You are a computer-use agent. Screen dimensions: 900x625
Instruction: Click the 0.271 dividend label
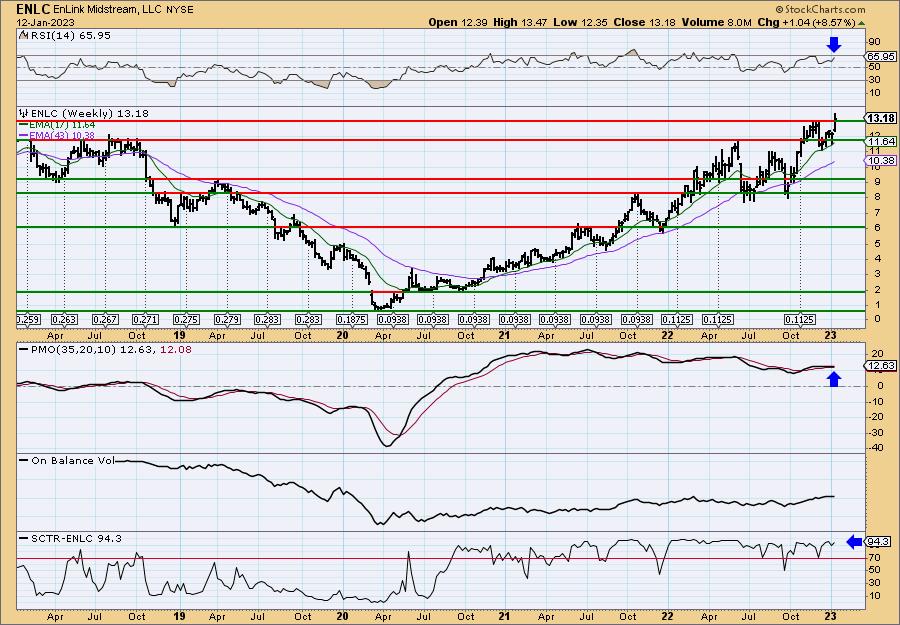pos(145,320)
